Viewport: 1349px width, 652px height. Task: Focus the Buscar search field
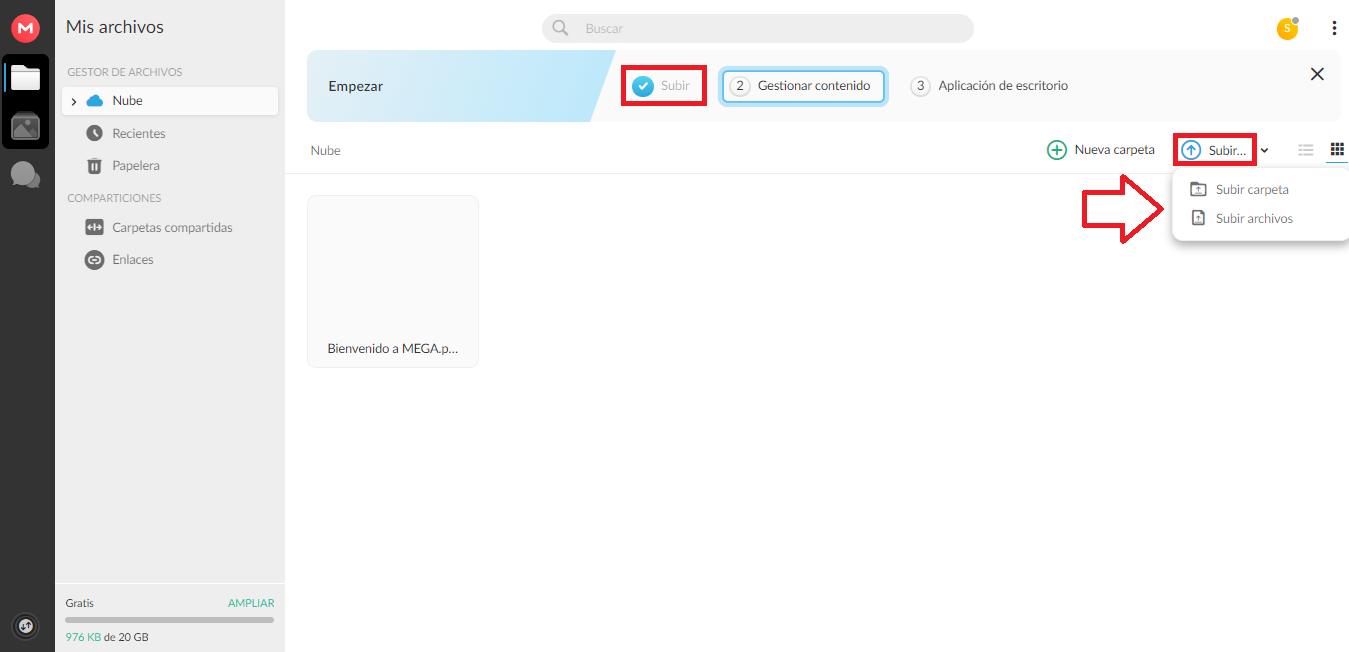[x=758, y=28]
